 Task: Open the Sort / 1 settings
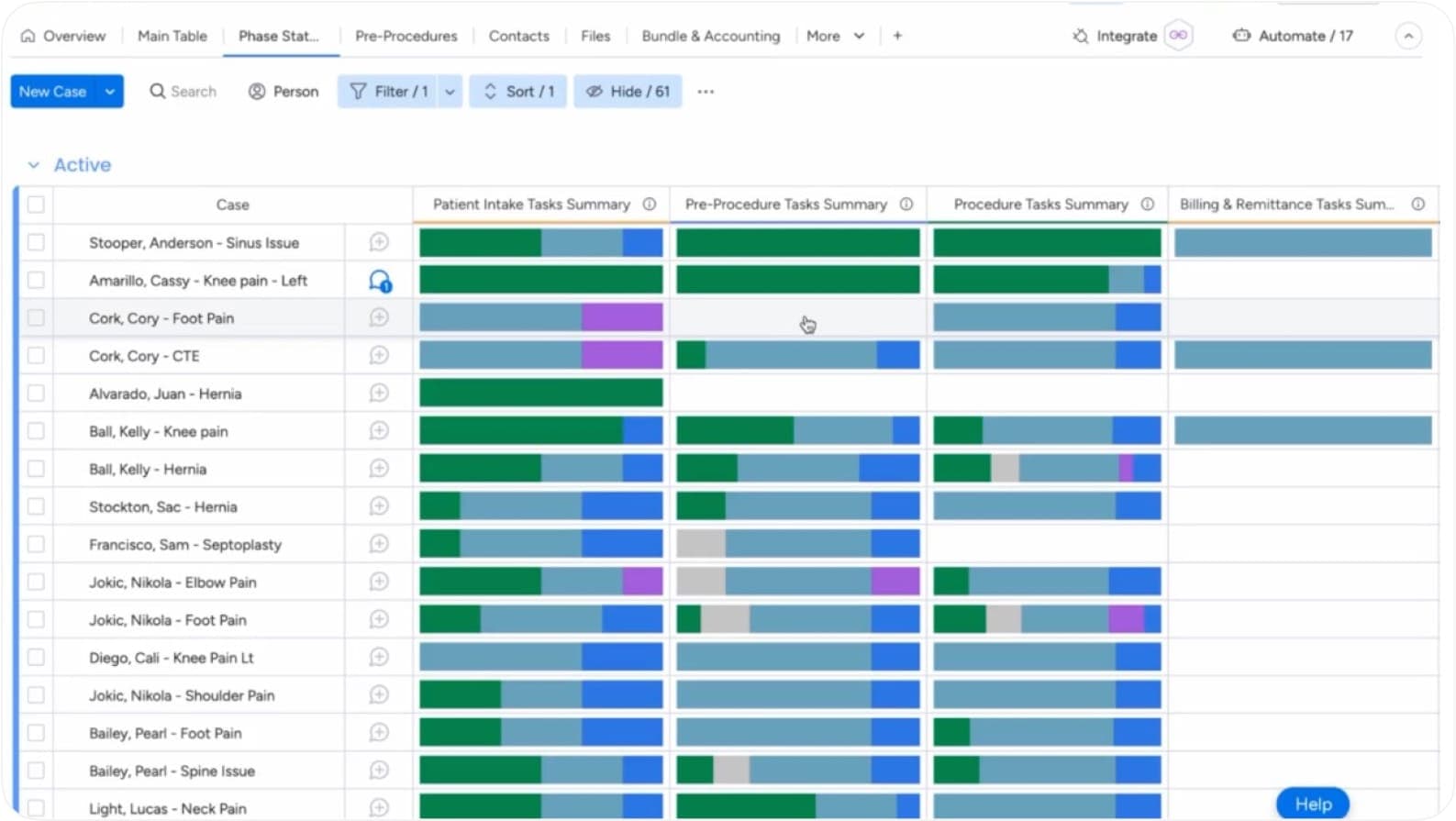pyautogui.click(x=518, y=92)
